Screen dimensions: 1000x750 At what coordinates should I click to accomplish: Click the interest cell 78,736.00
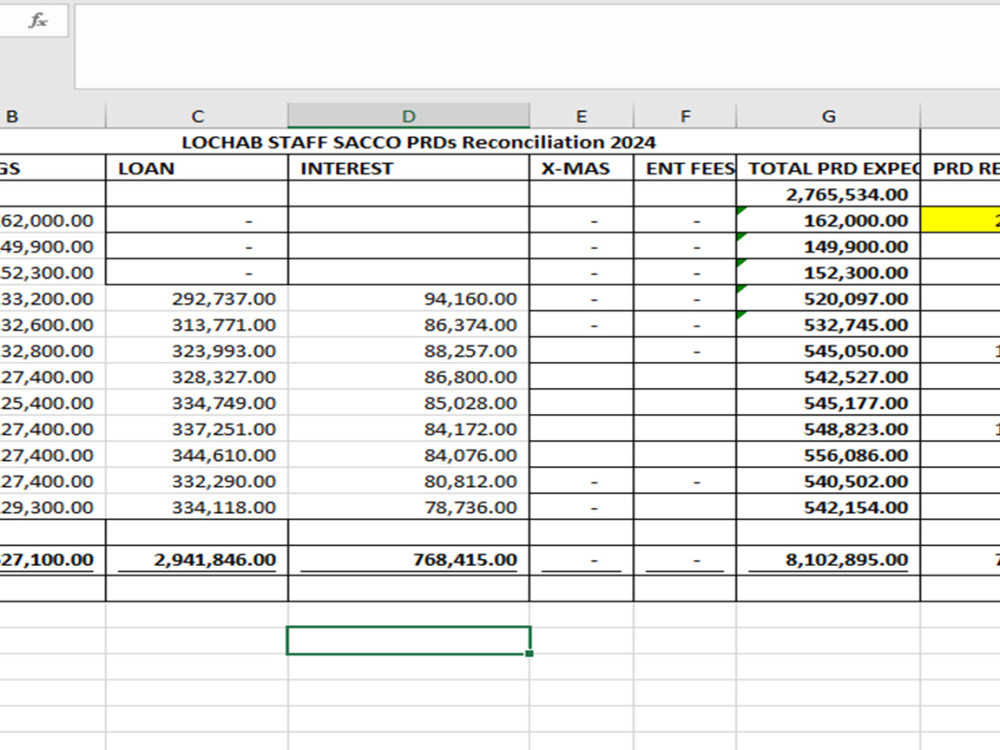coord(409,508)
